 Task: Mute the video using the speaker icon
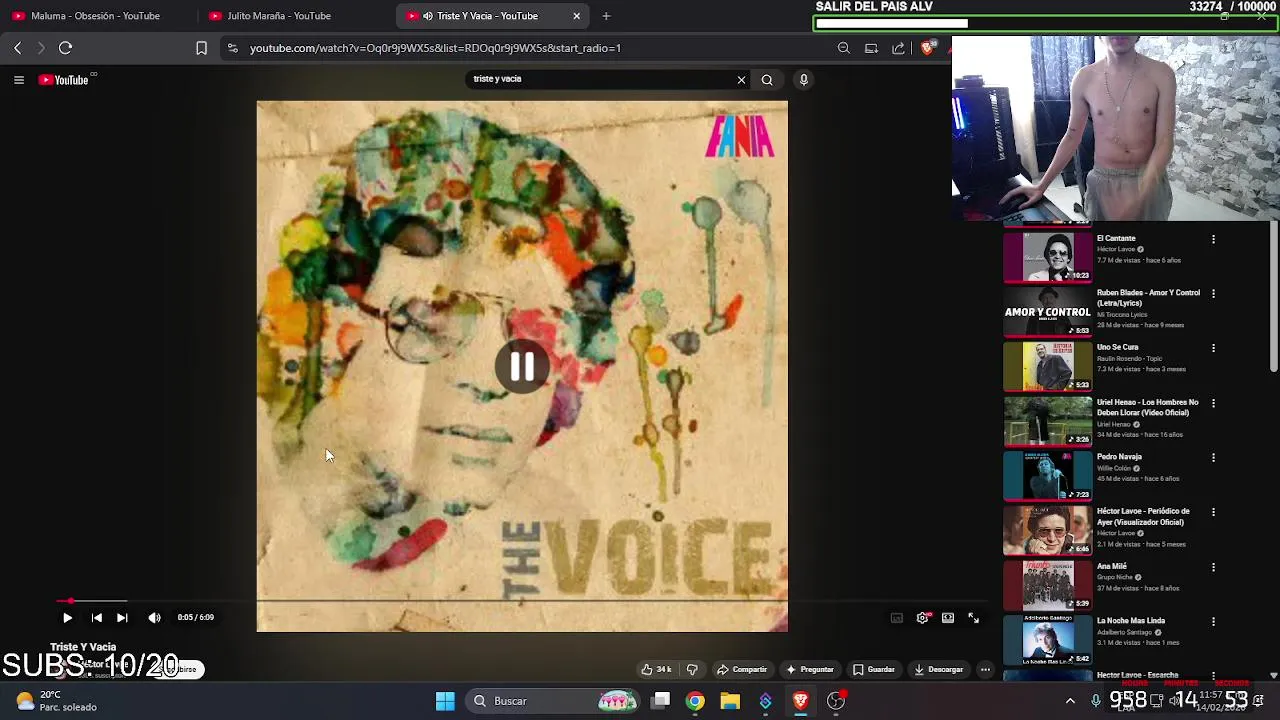pos(154,618)
